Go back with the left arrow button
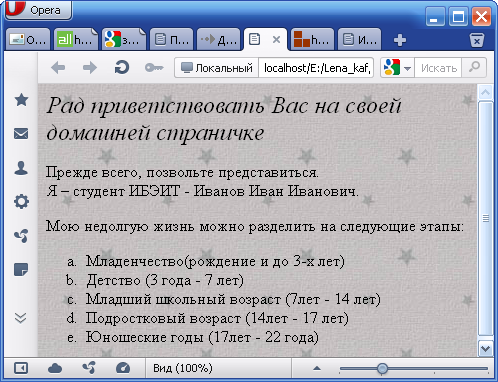This screenshot has height=382, width=498. 58,68
